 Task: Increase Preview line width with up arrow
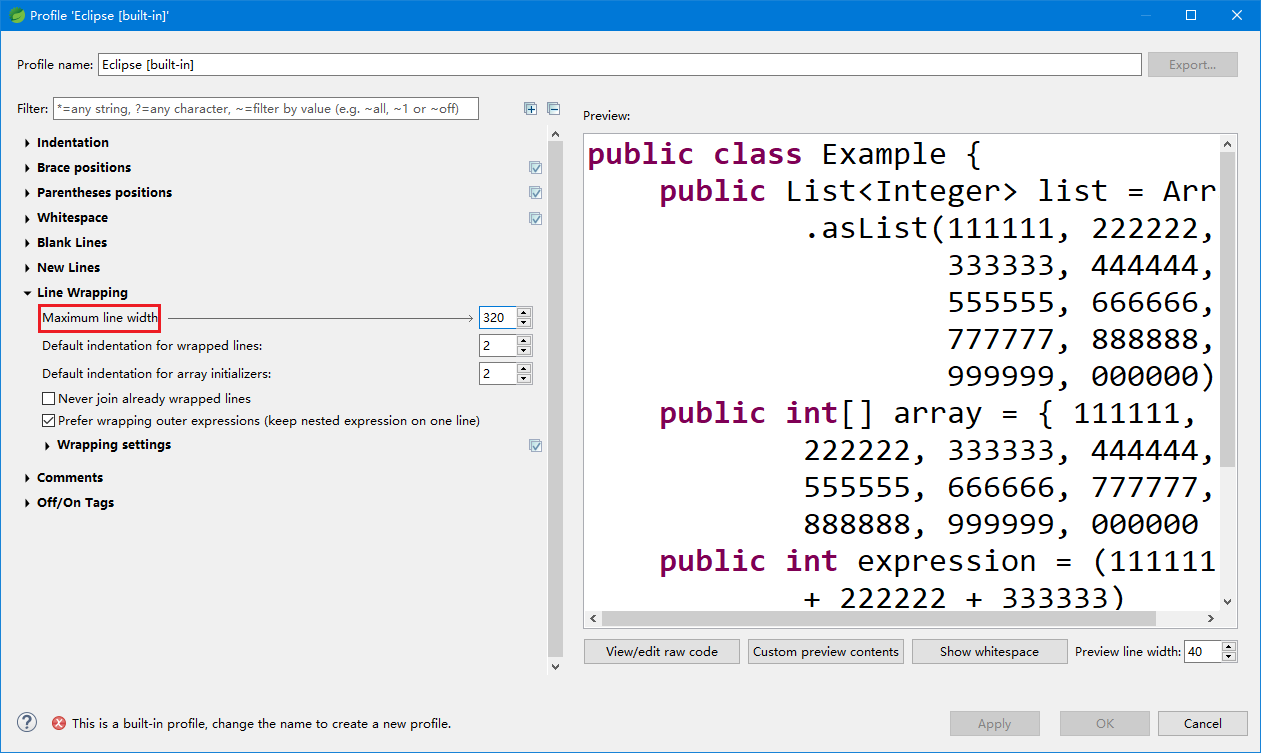(x=1229, y=646)
